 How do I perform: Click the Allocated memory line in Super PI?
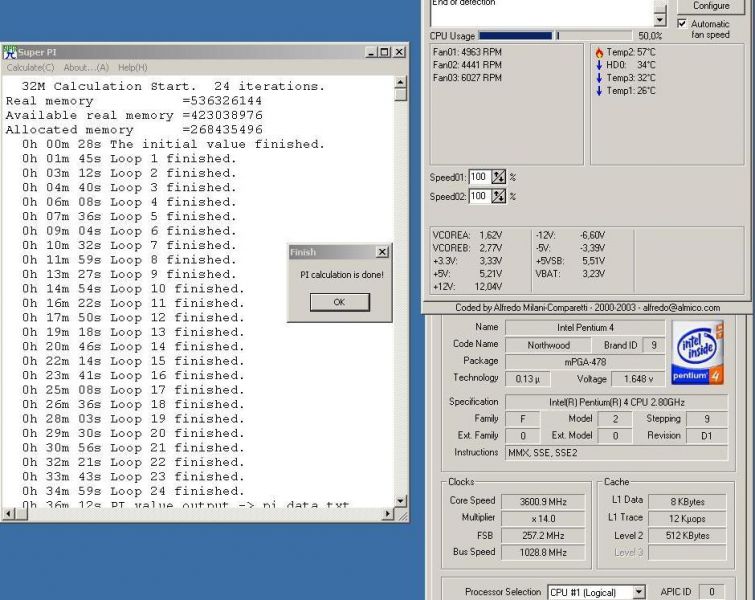[134, 130]
